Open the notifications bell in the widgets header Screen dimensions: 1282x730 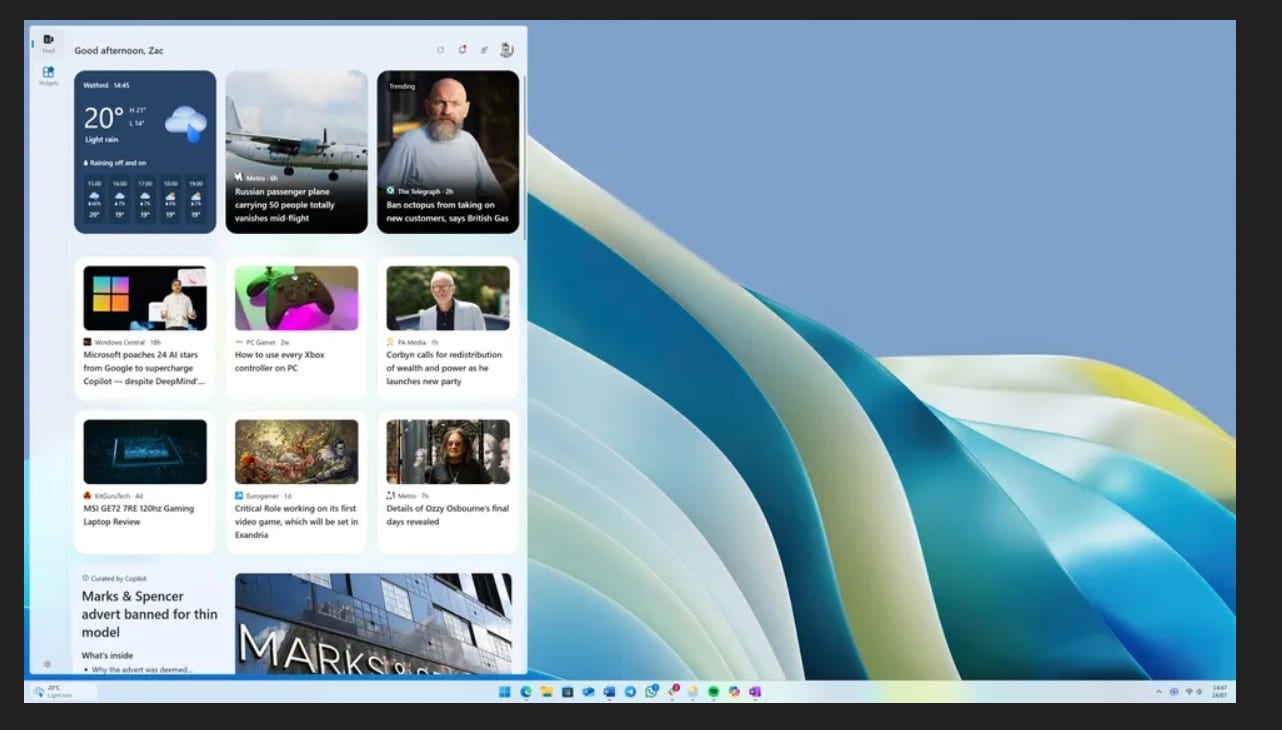click(x=463, y=48)
